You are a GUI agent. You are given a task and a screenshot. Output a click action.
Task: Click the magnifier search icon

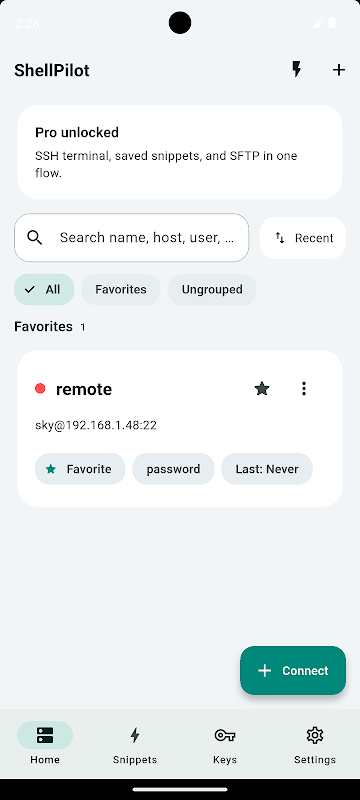[x=35, y=237]
